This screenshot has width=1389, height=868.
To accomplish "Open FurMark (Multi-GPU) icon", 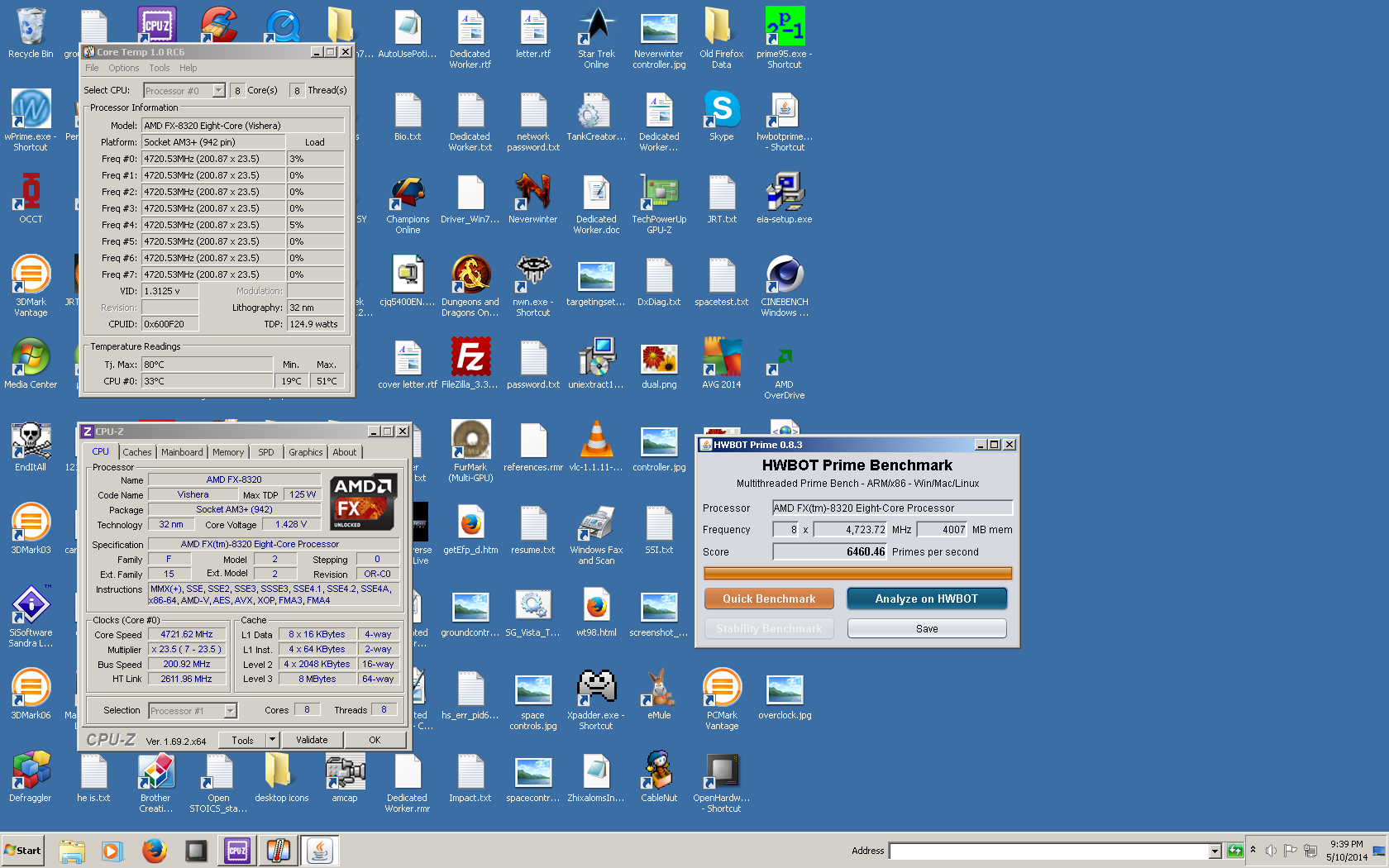I will click(470, 451).
